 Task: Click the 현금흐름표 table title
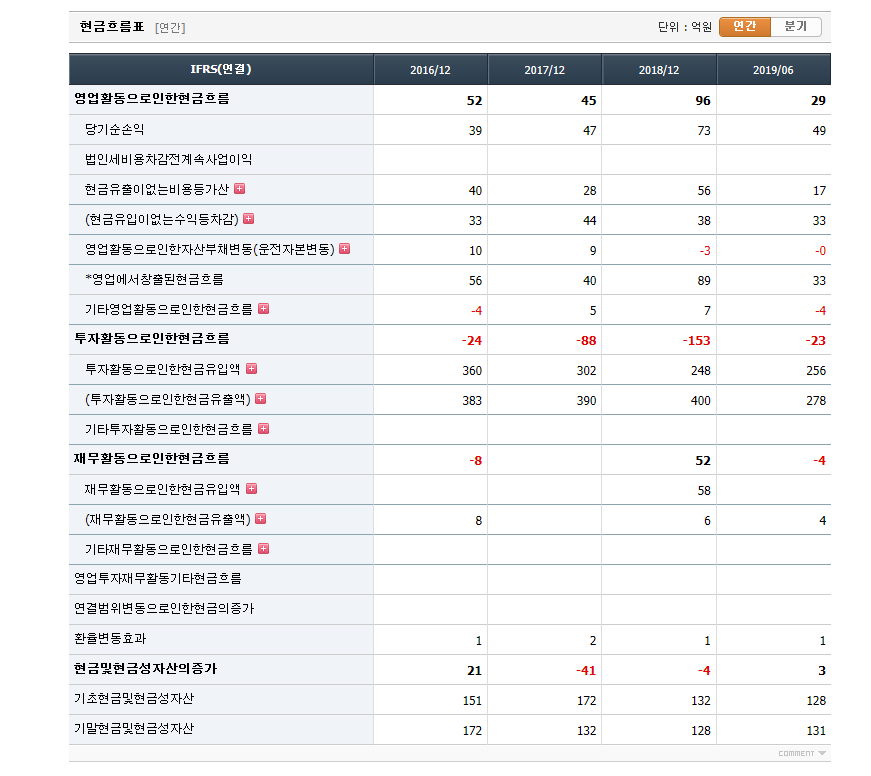[x=112, y=27]
